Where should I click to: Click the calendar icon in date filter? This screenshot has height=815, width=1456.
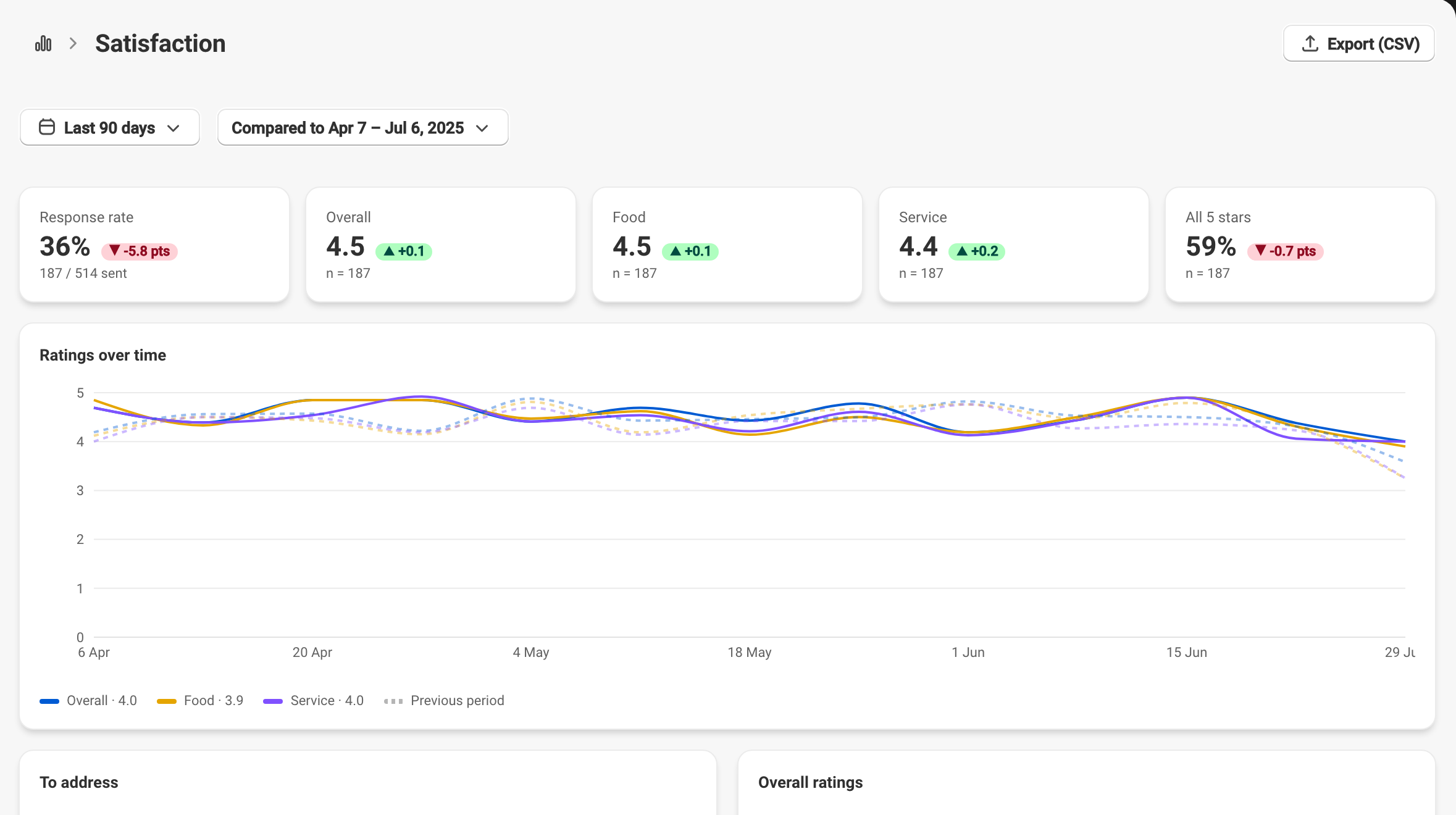pyautogui.click(x=47, y=127)
